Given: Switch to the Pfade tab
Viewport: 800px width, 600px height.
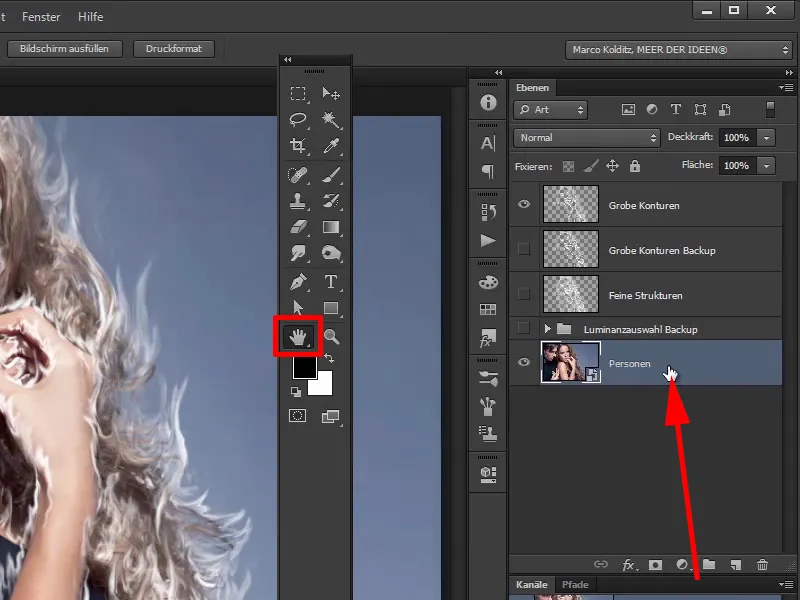Looking at the screenshot, I should [575, 585].
